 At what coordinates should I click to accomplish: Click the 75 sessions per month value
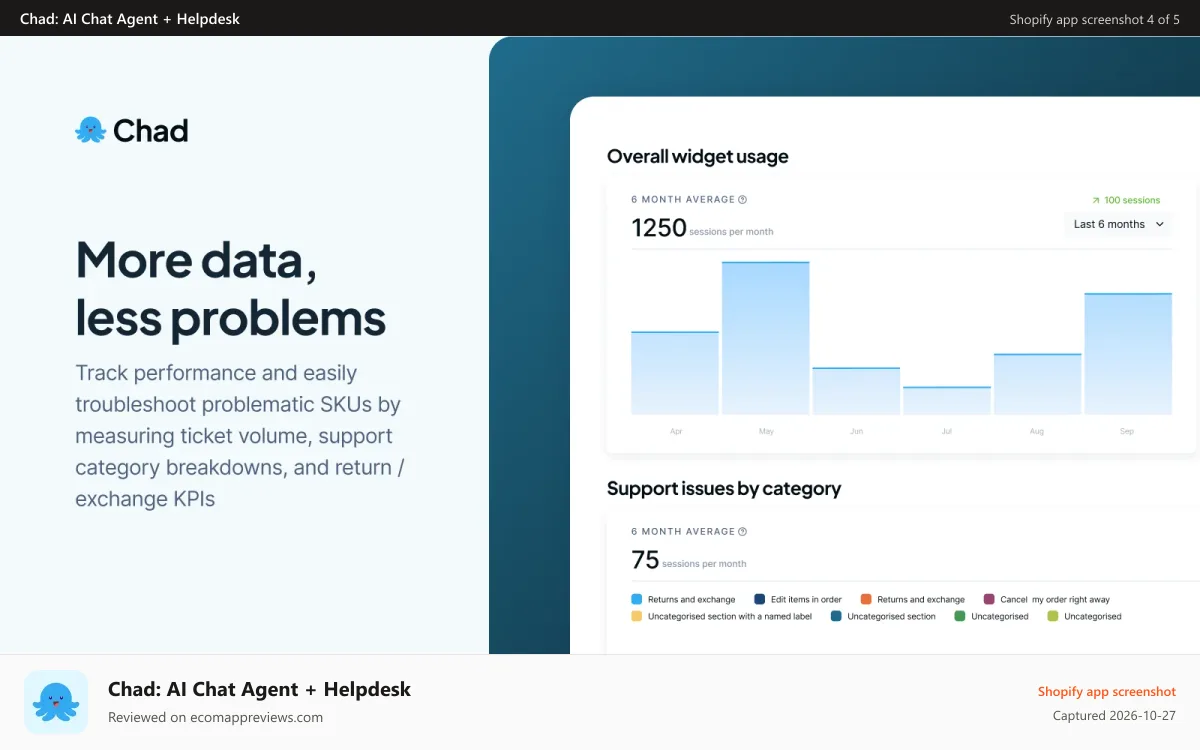[689, 560]
